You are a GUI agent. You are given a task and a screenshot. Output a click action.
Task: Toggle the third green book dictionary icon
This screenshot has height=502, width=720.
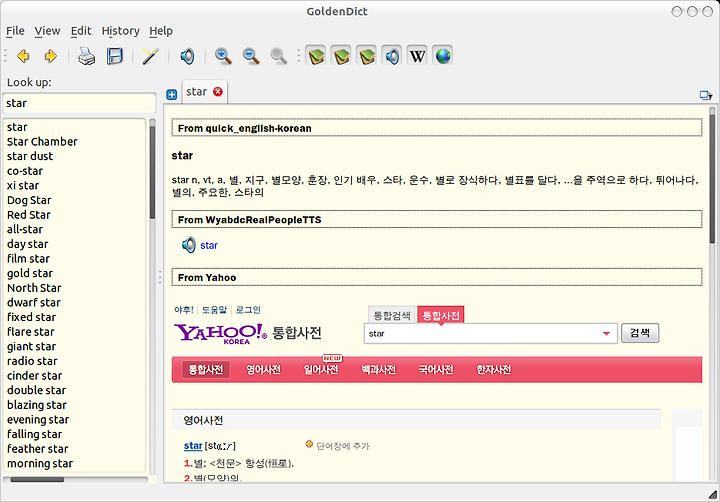tap(367, 56)
